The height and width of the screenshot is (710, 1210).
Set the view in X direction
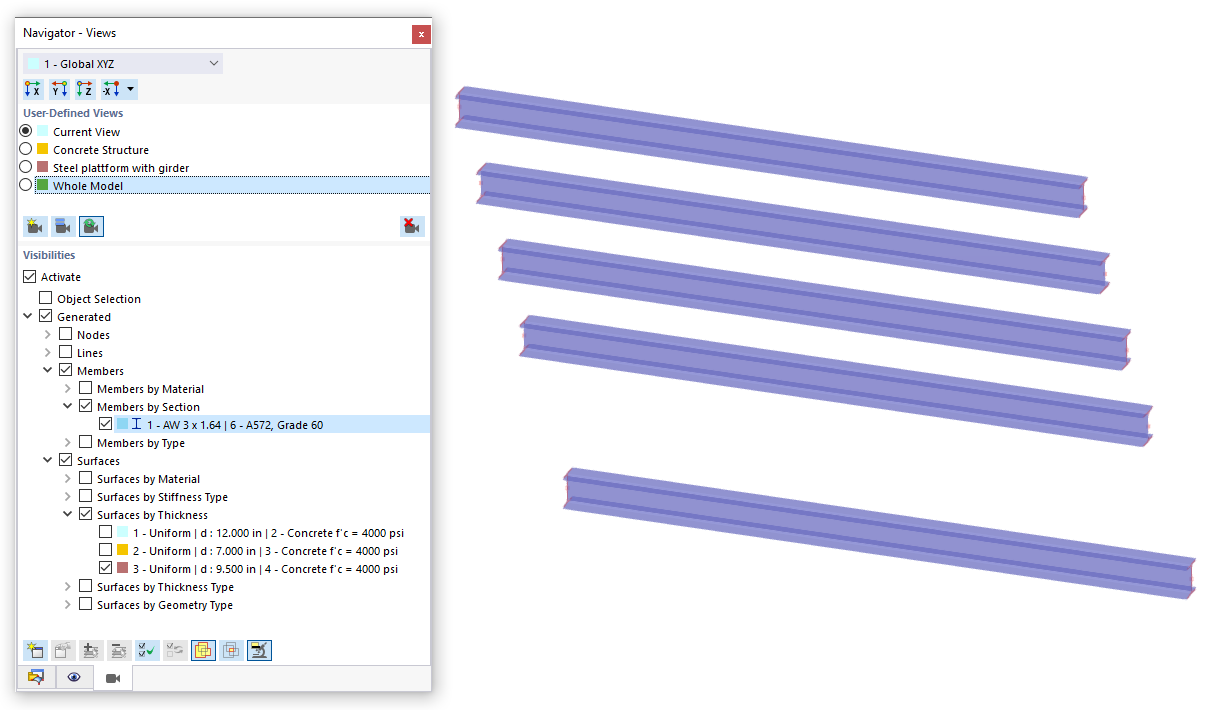point(32,88)
